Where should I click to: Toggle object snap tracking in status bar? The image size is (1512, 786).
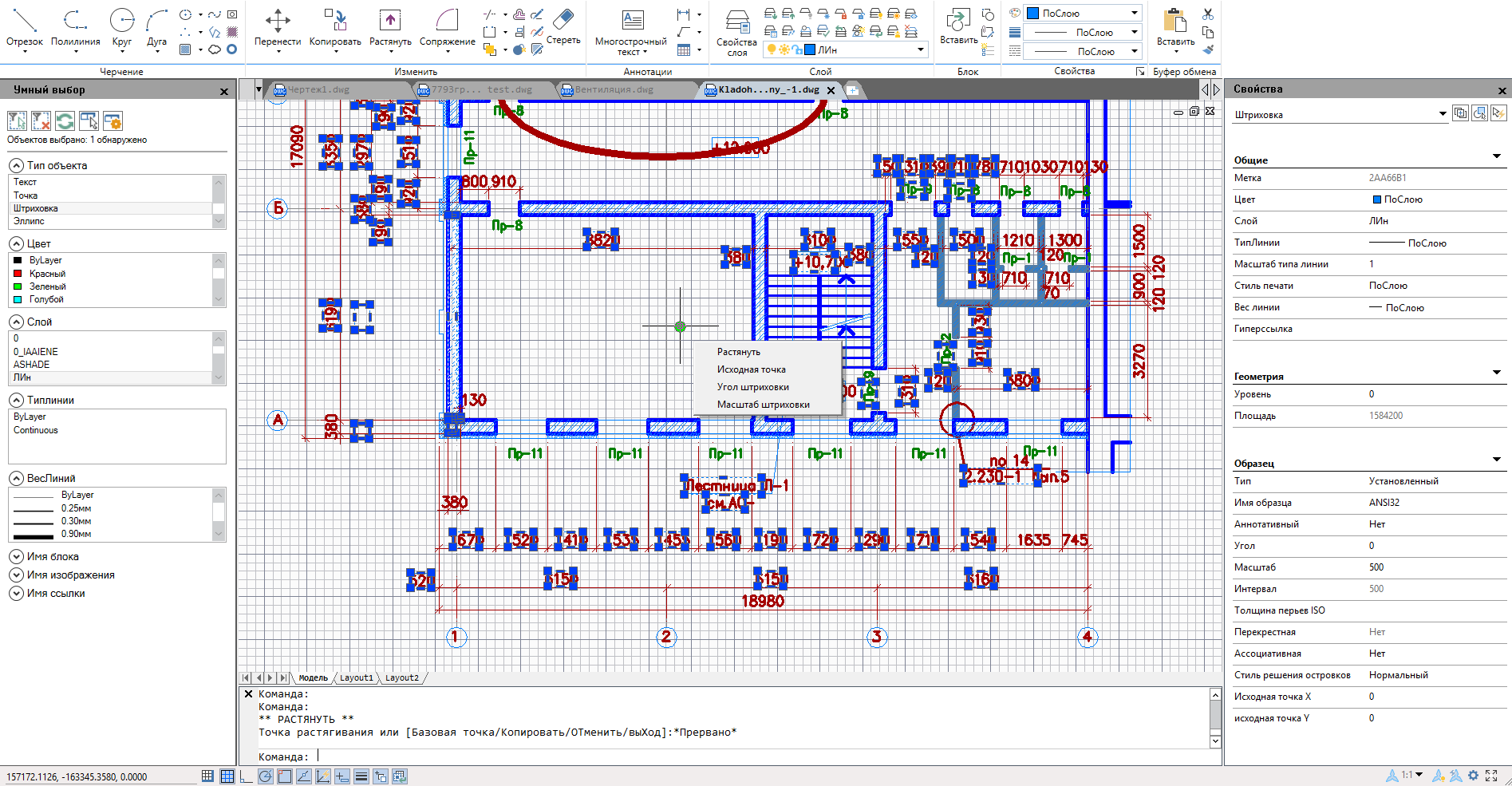pyautogui.click(x=304, y=776)
